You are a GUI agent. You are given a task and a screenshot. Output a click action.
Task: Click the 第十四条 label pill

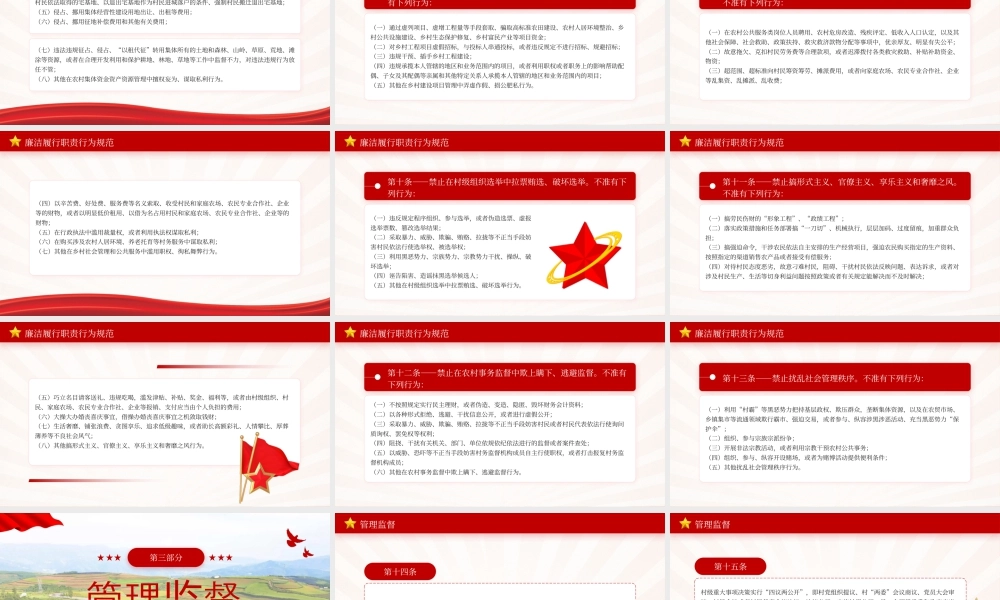coord(400,572)
